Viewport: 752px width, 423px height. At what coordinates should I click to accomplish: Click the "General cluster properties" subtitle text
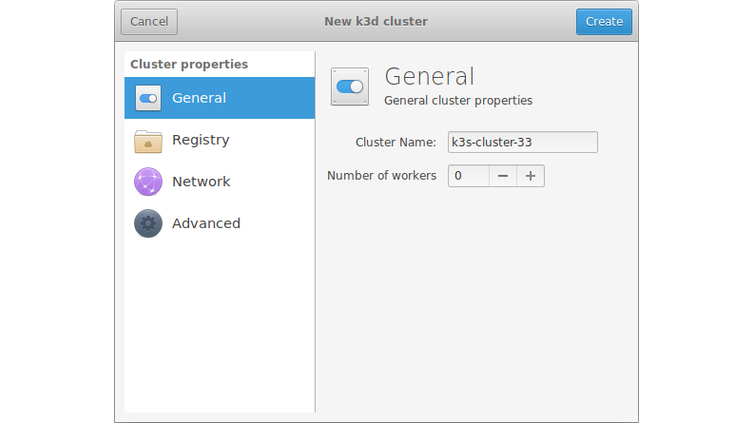click(458, 101)
